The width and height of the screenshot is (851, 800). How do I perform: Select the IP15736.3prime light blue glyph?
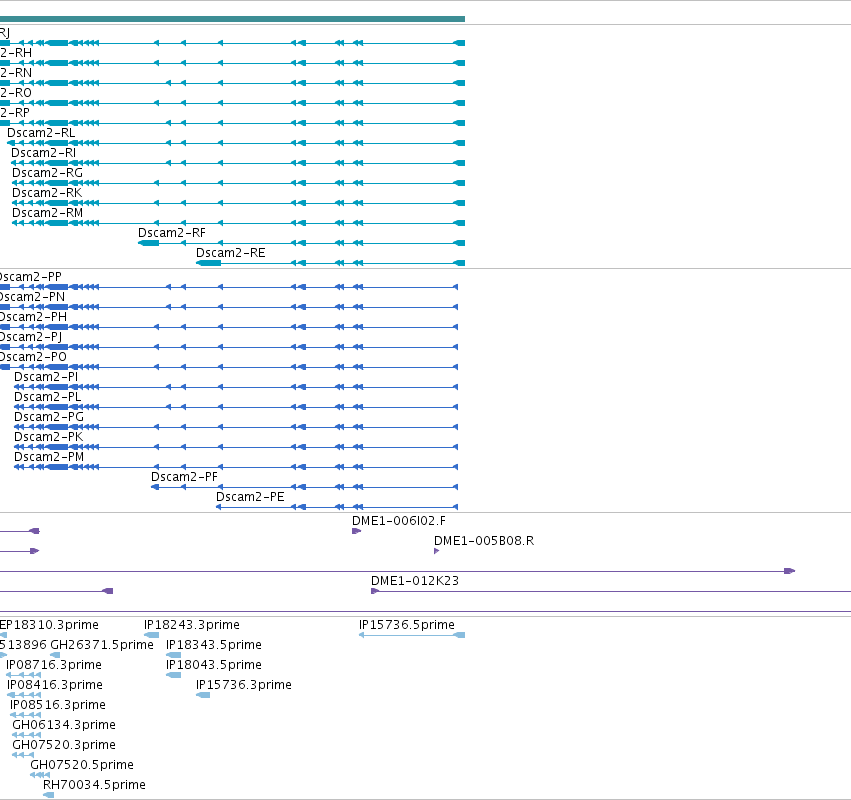coord(203,696)
